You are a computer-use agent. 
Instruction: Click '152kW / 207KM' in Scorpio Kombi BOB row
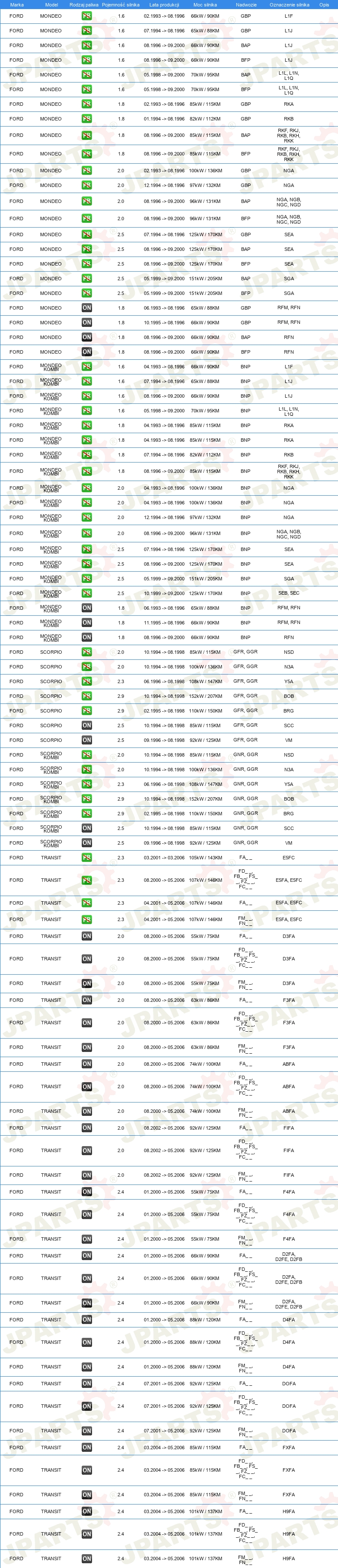(x=205, y=798)
